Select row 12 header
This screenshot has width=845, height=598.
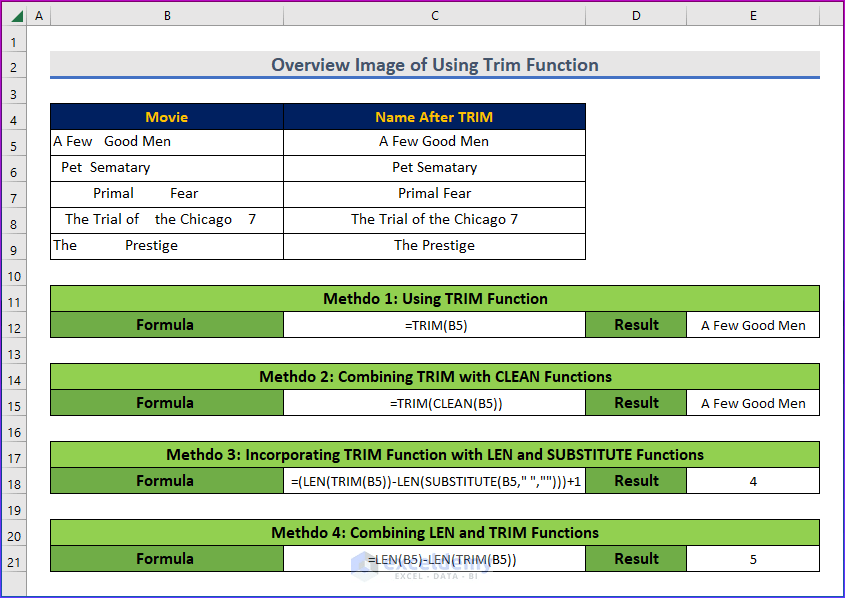(x=13, y=324)
